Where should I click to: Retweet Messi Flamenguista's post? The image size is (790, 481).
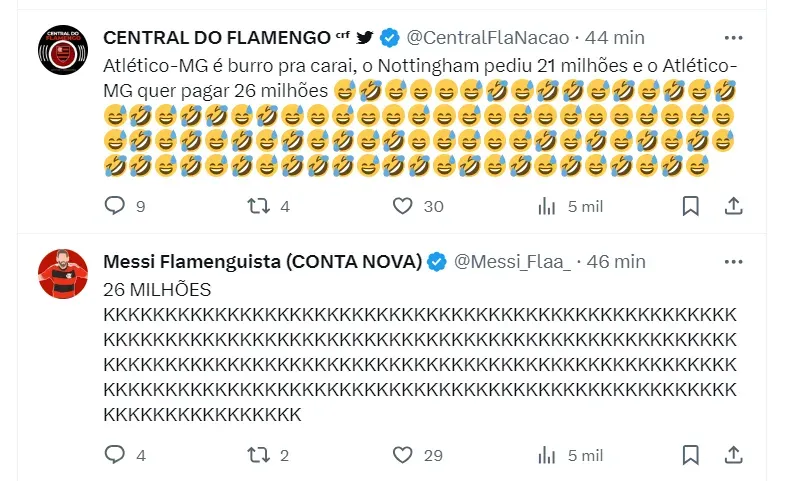(x=259, y=455)
